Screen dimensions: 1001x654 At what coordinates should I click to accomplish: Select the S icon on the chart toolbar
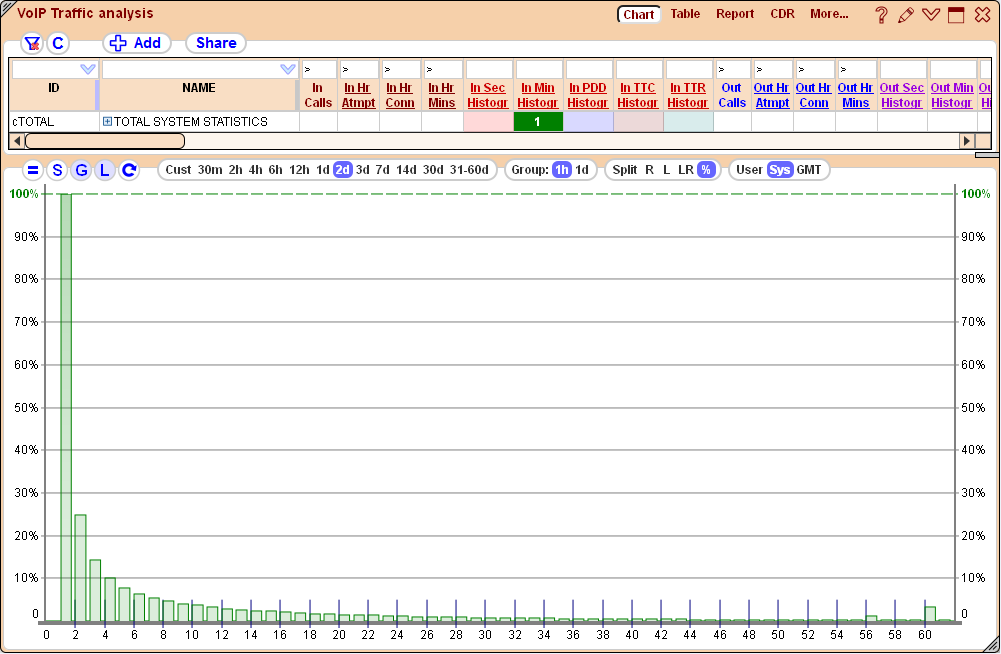[x=57, y=170]
